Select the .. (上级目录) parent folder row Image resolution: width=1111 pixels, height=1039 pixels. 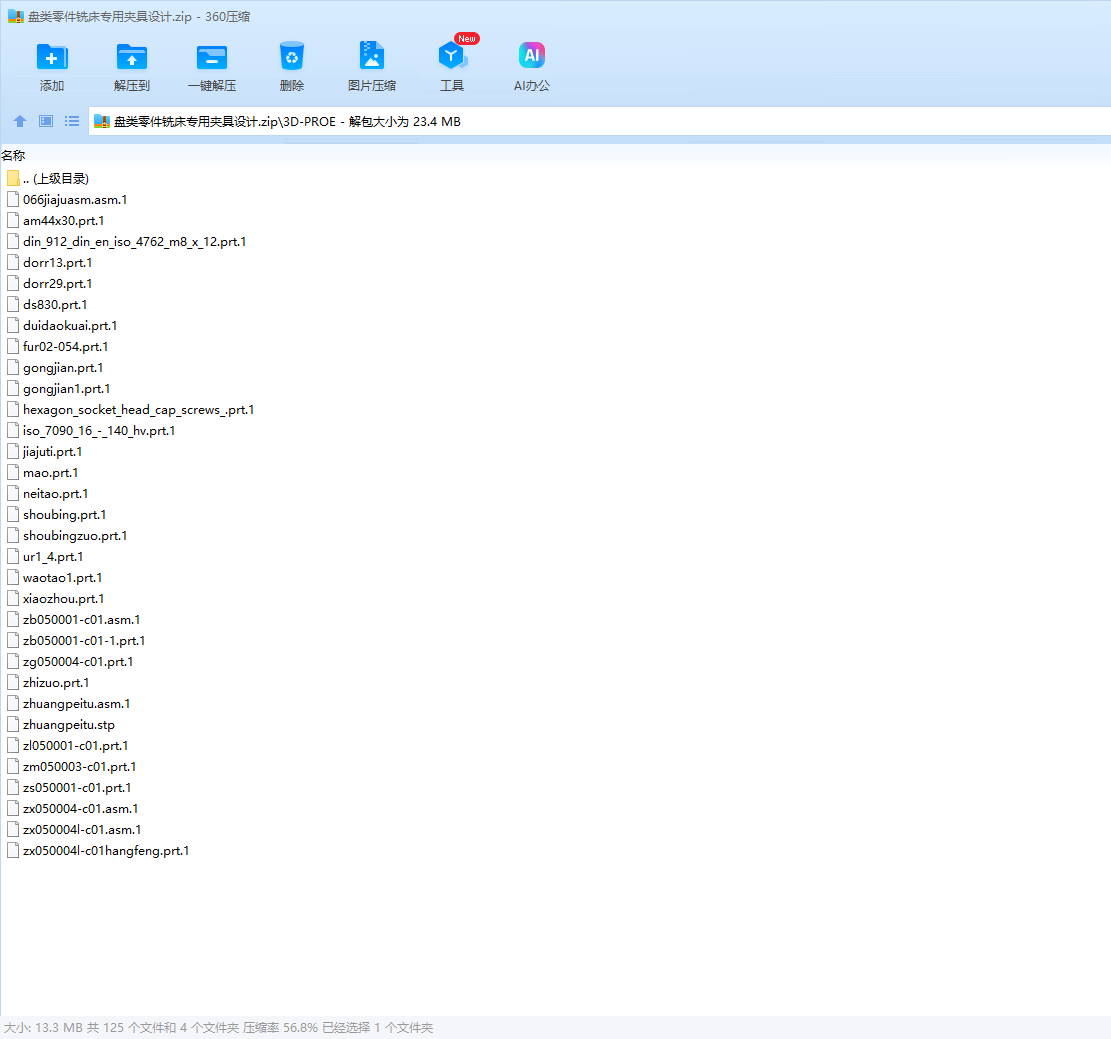48,179
